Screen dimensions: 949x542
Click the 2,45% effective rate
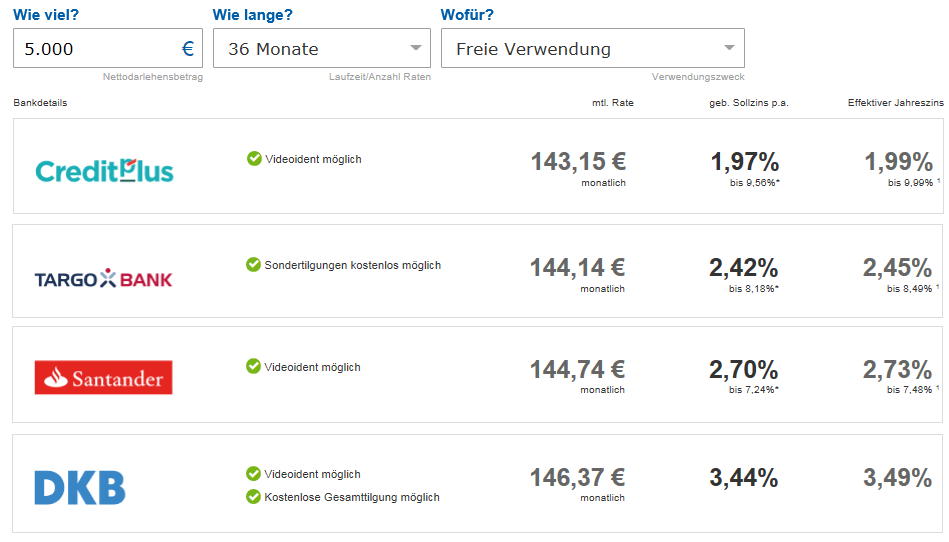point(897,267)
